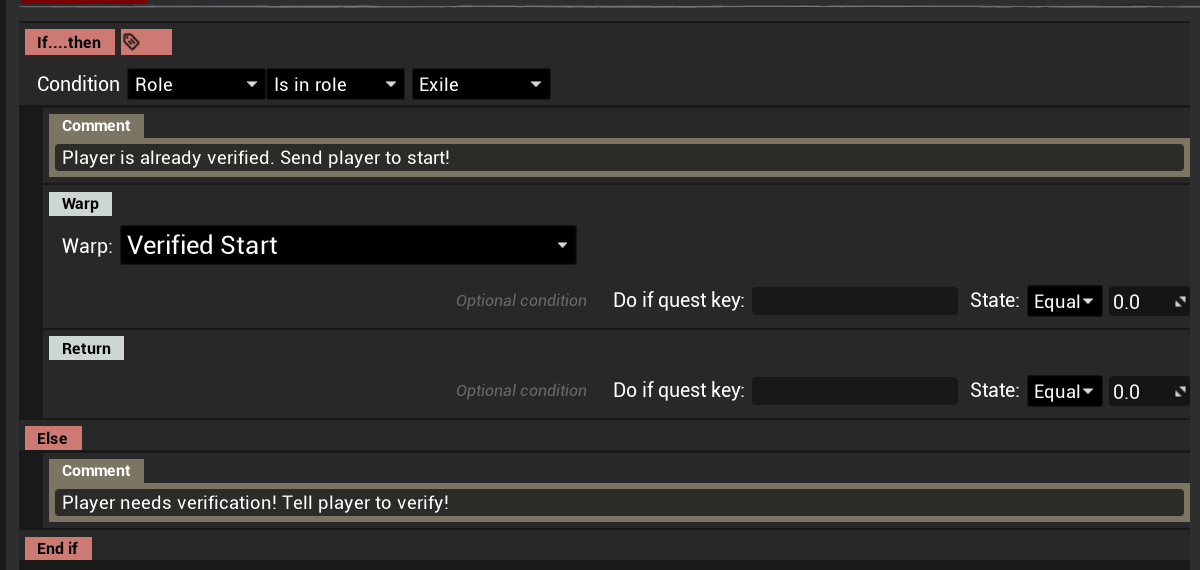Click the resize arrow icon in Warp state value

pos(1180,302)
